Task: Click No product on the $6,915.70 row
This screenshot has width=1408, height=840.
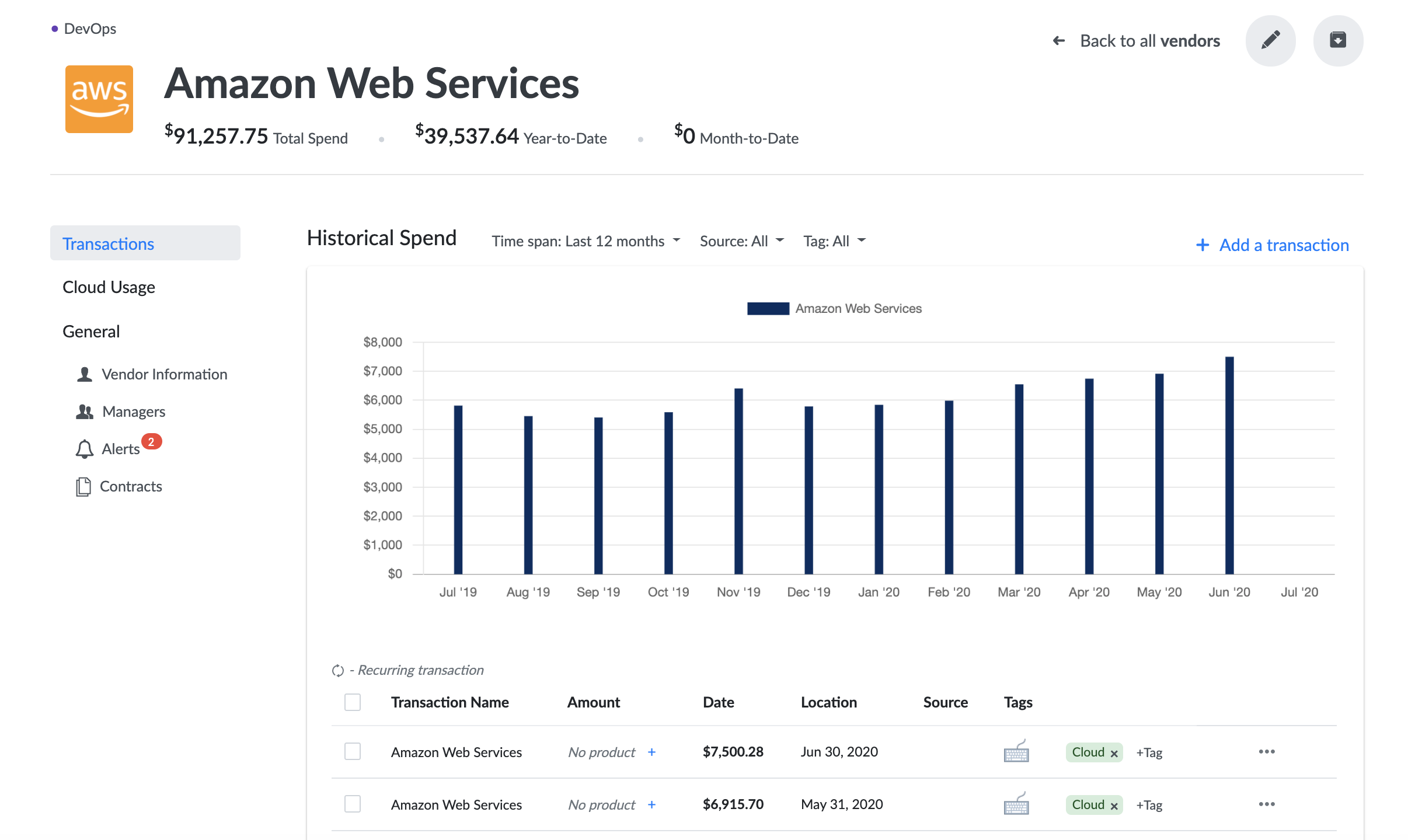Action: pyautogui.click(x=601, y=805)
